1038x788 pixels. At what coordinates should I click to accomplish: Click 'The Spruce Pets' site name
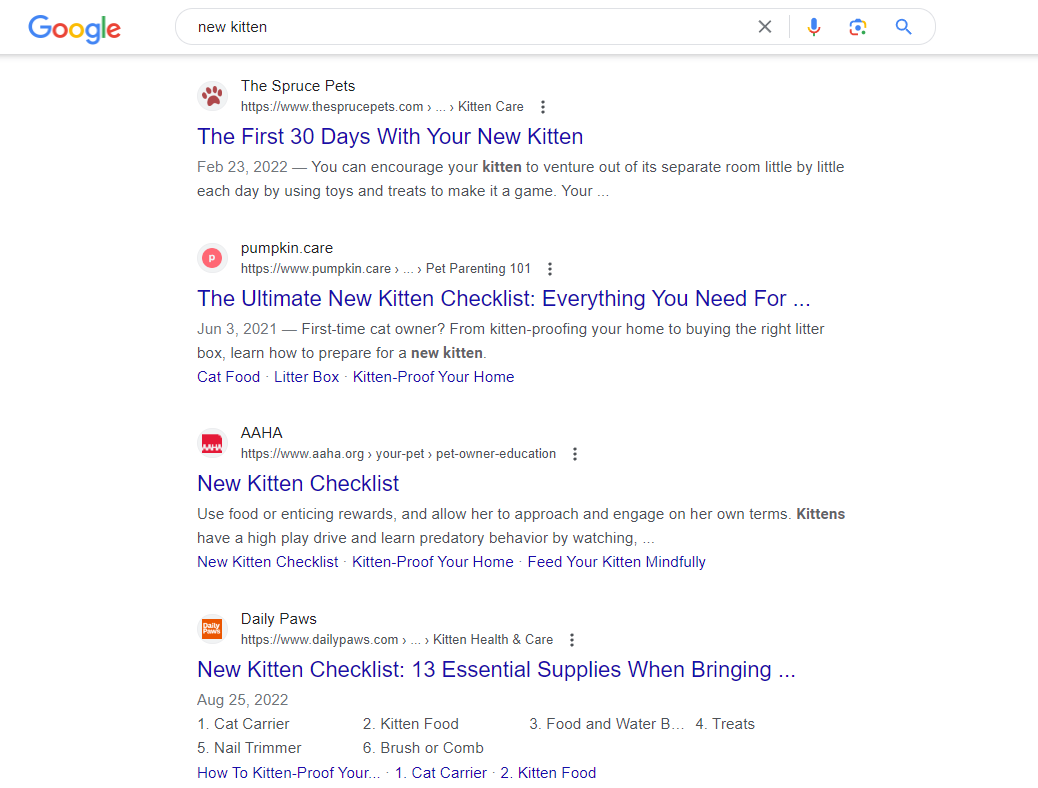[x=298, y=86]
